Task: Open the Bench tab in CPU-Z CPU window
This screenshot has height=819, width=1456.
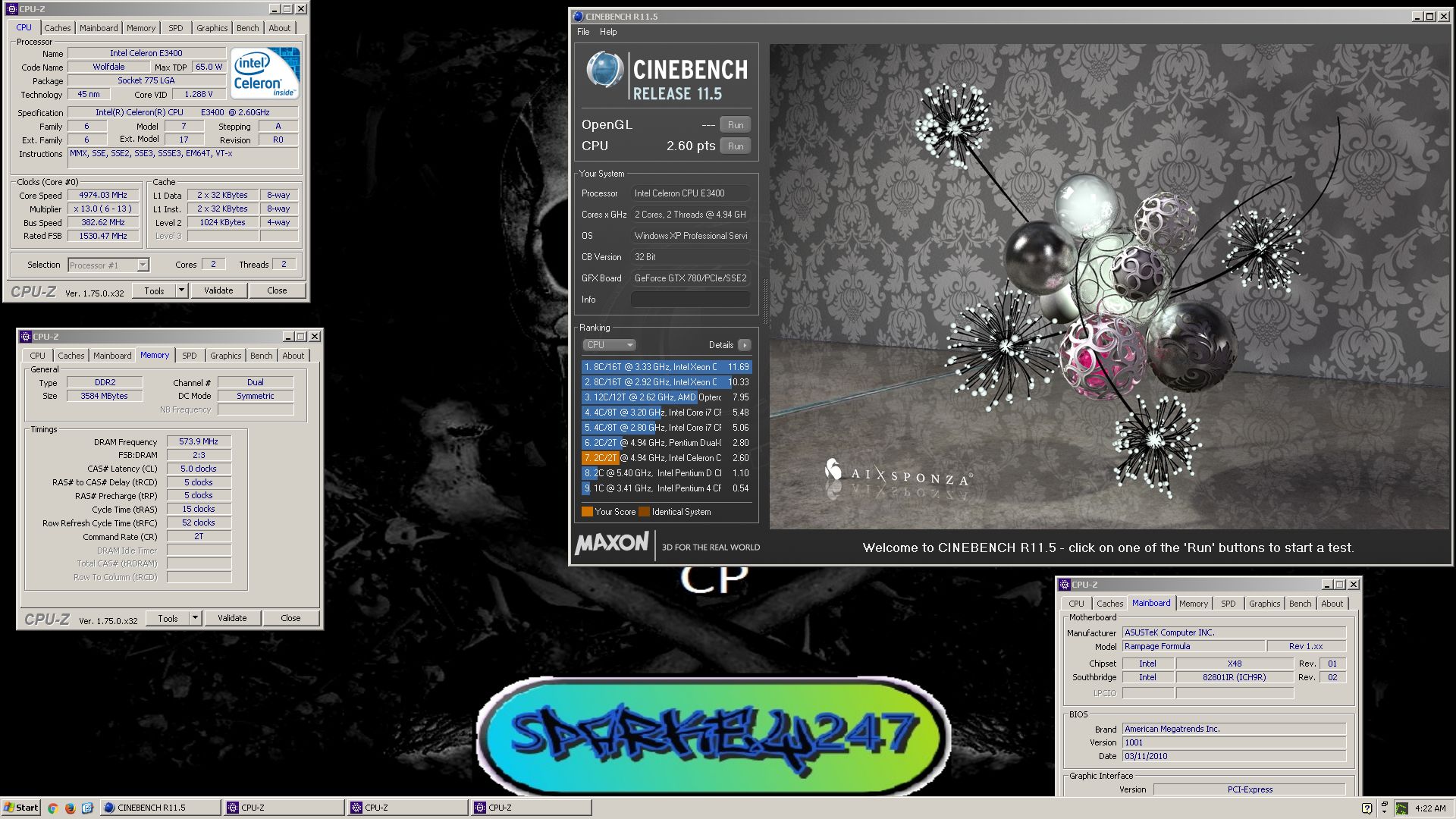Action: click(247, 28)
